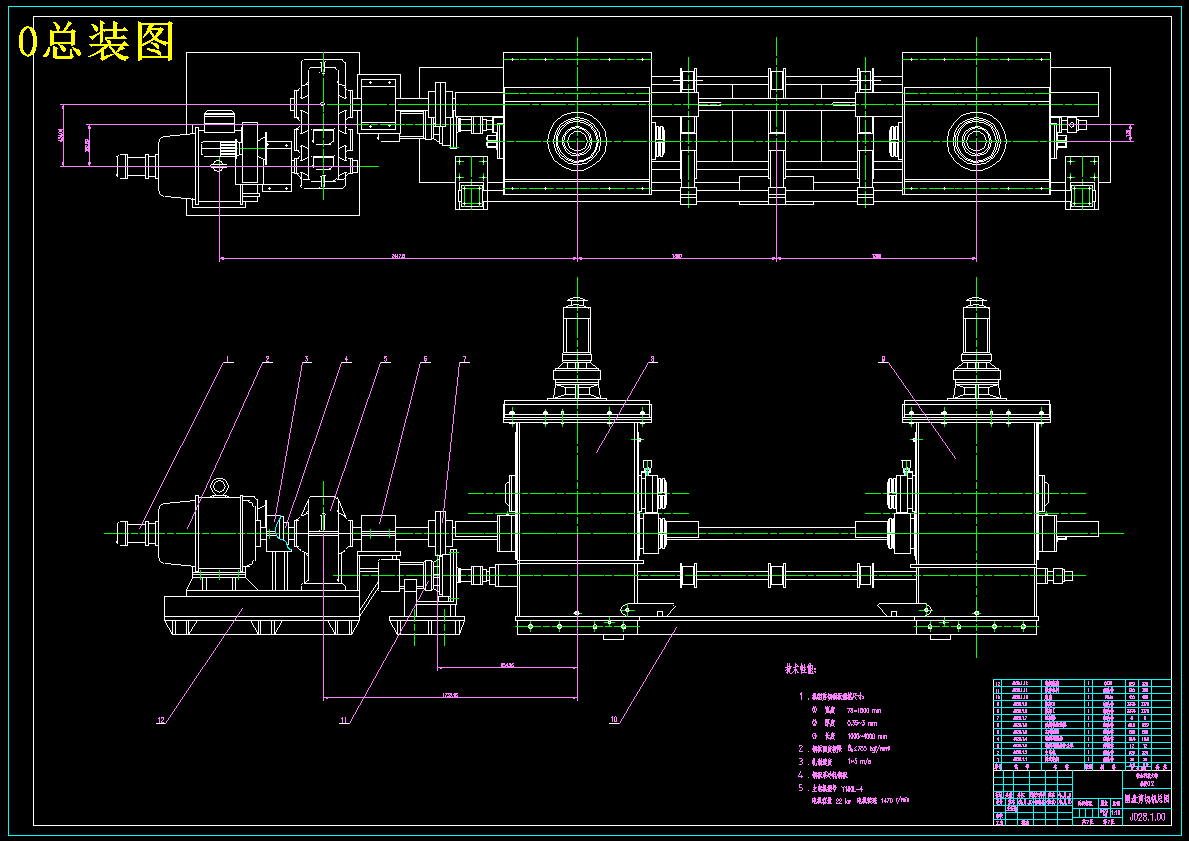Select part callout number 7 leader label
Viewport: 1189px width, 841px height.
[465, 359]
